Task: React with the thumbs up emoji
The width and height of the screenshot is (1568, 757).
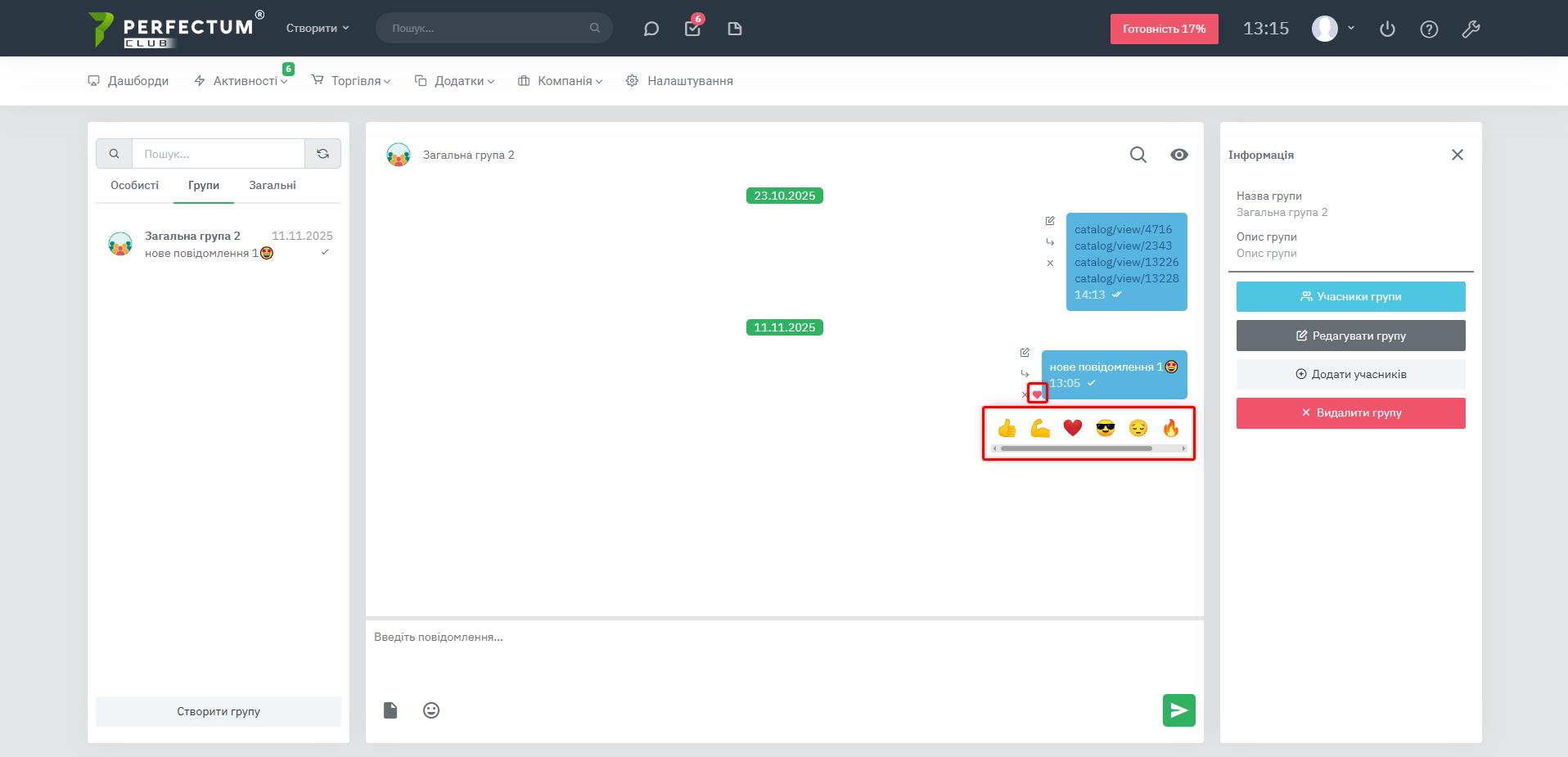Action: [1007, 428]
